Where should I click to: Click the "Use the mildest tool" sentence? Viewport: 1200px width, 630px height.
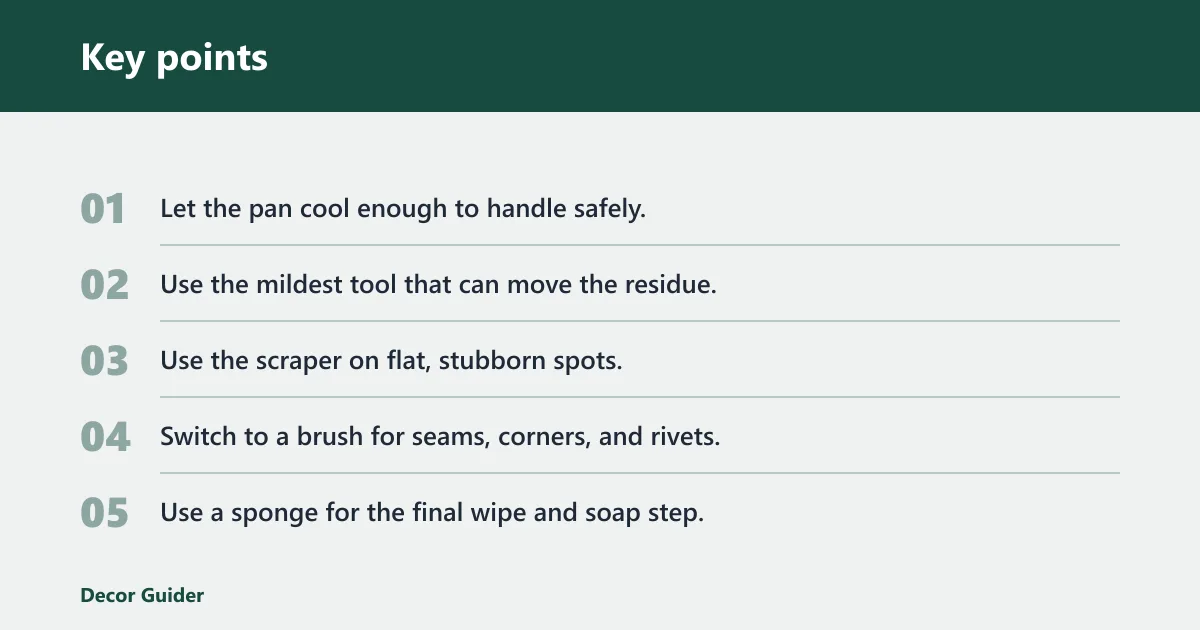439,285
